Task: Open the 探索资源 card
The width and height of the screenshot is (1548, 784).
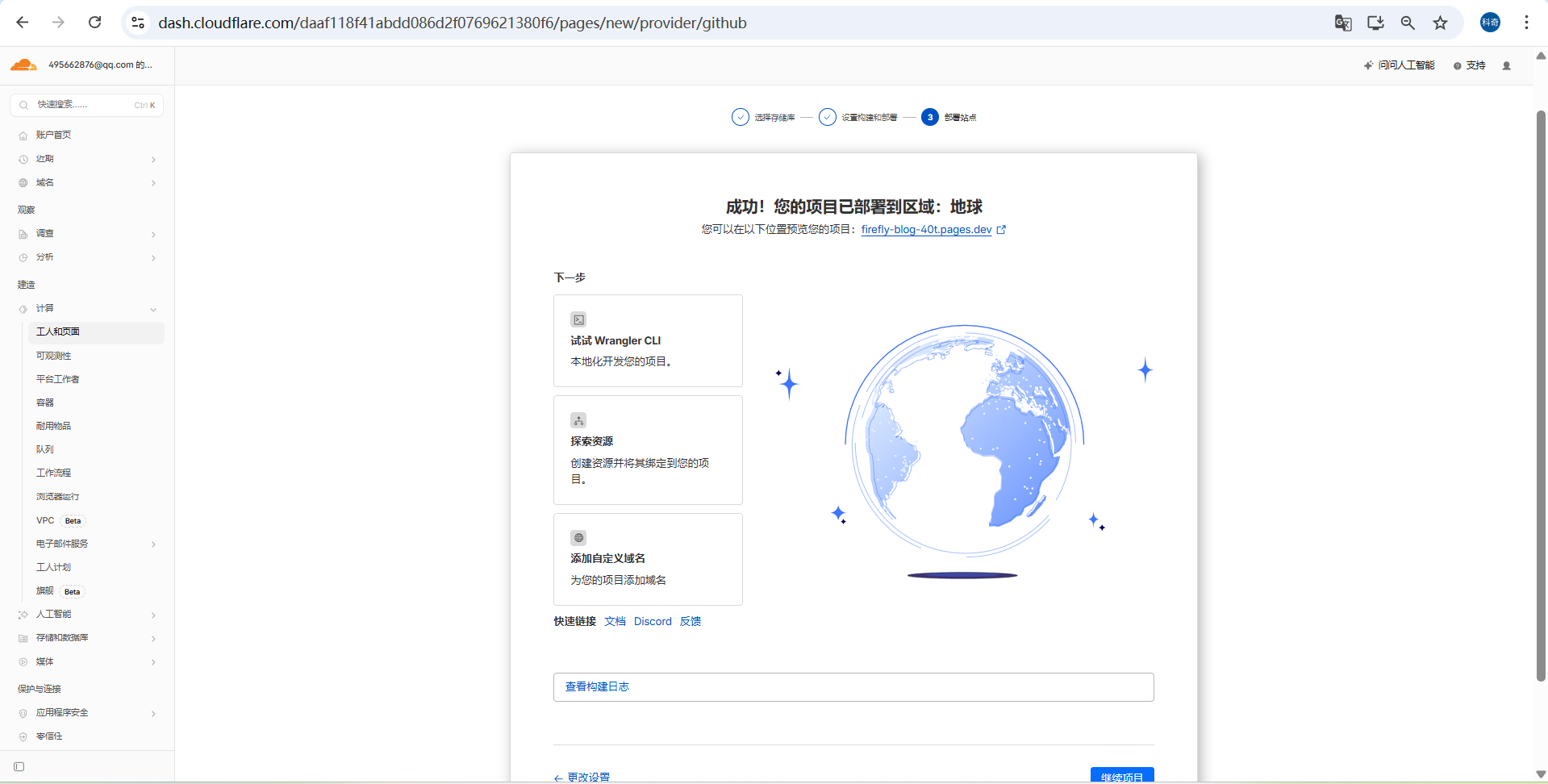Action: click(x=648, y=450)
